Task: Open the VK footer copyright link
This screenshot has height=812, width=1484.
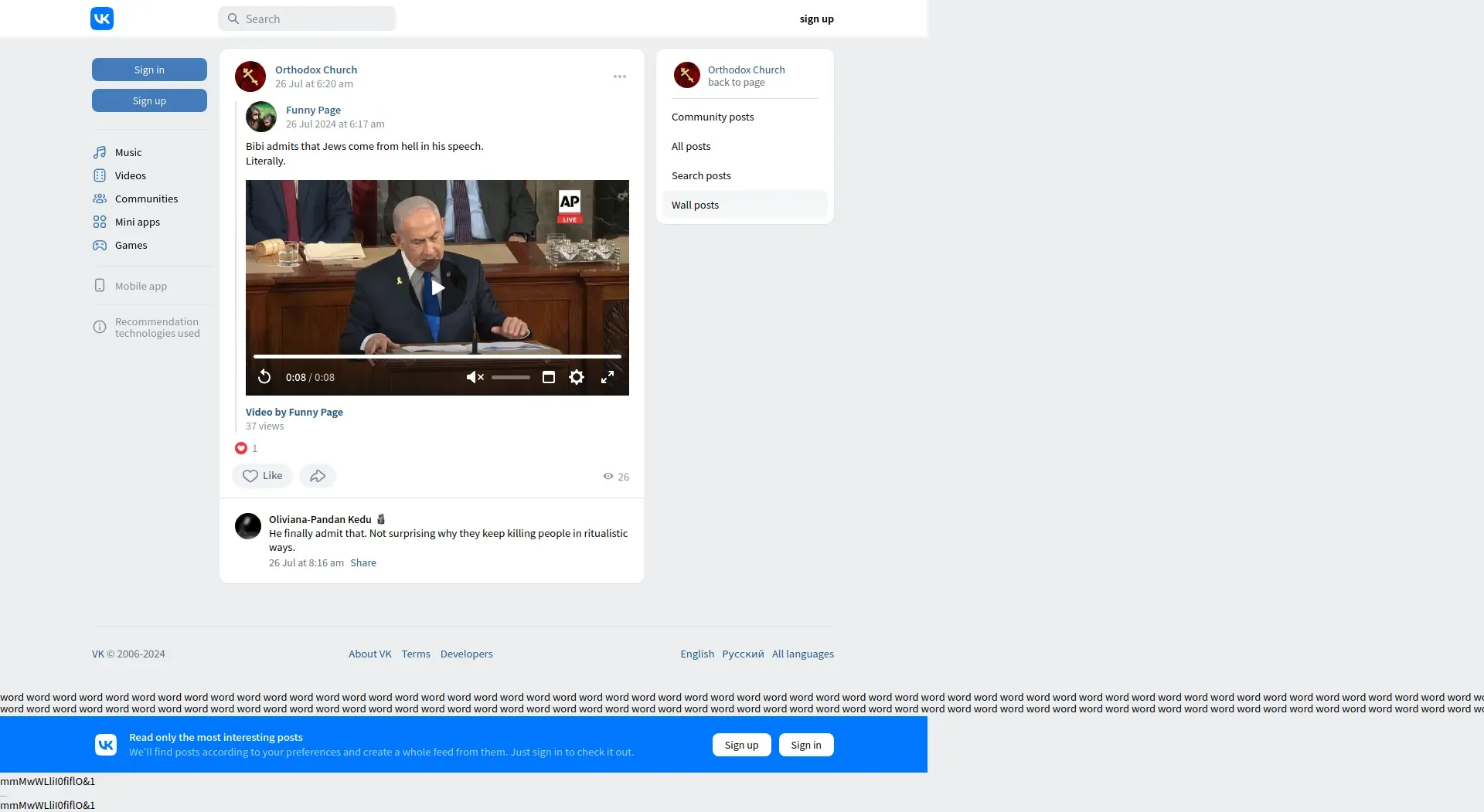Action: pos(98,654)
